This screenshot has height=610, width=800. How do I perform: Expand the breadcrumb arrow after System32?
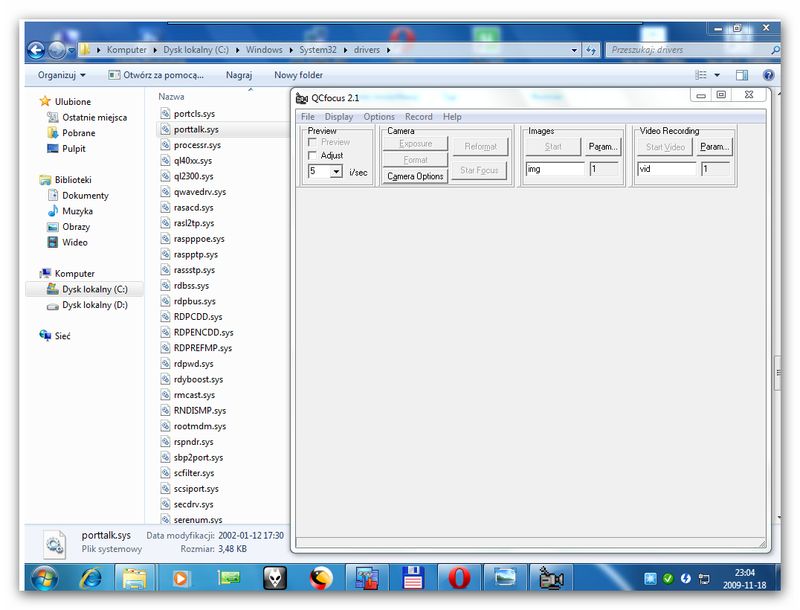tap(345, 50)
